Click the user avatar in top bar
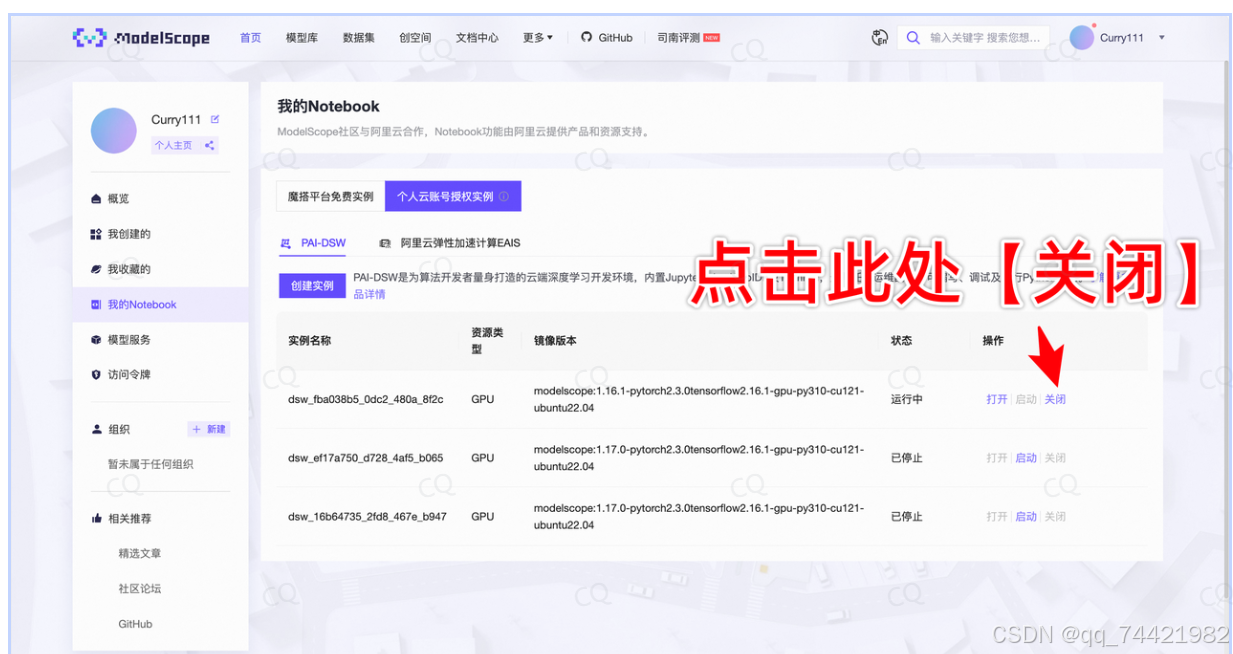This screenshot has height=654, width=1233. tap(1081, 38)
